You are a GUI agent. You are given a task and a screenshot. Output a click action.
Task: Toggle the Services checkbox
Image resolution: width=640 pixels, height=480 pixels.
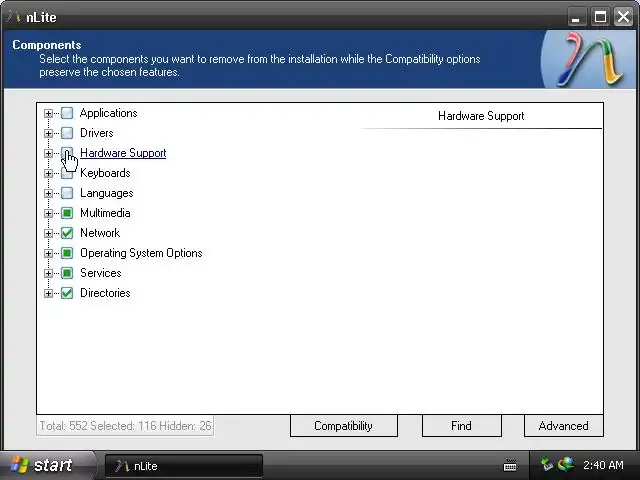pos(67,273)
